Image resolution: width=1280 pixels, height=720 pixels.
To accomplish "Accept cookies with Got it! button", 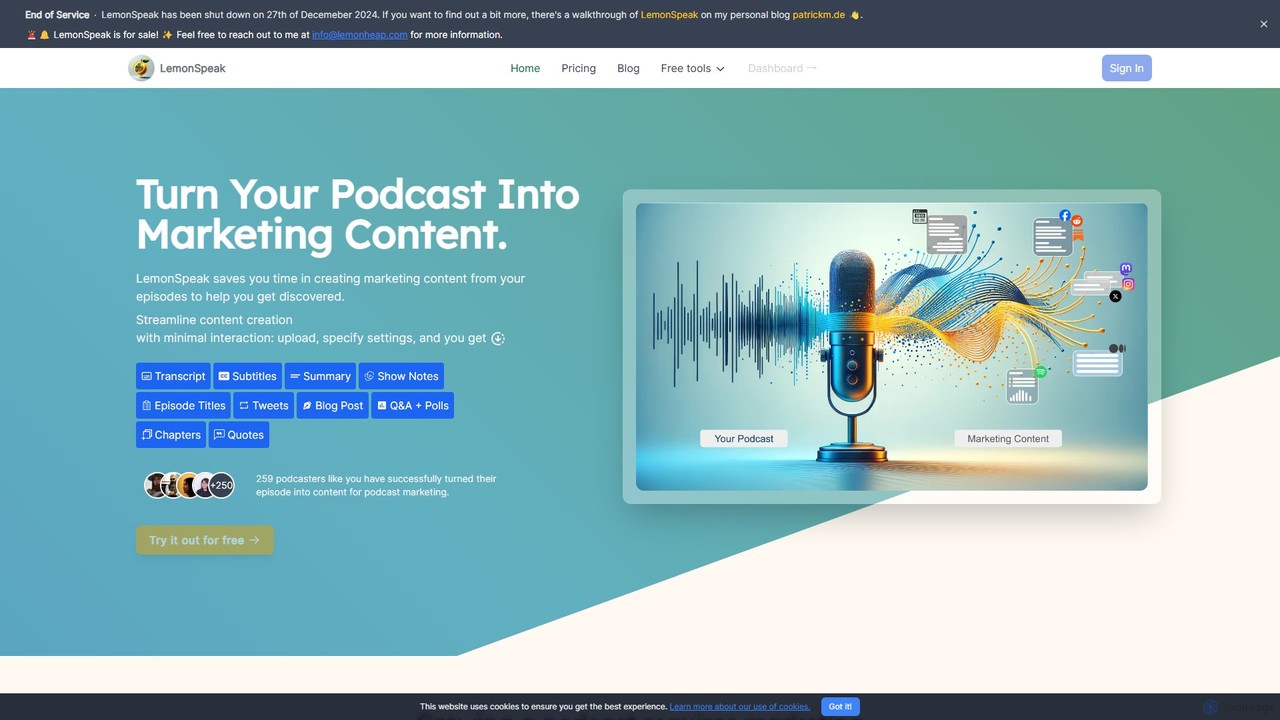I will coord(841,706).
